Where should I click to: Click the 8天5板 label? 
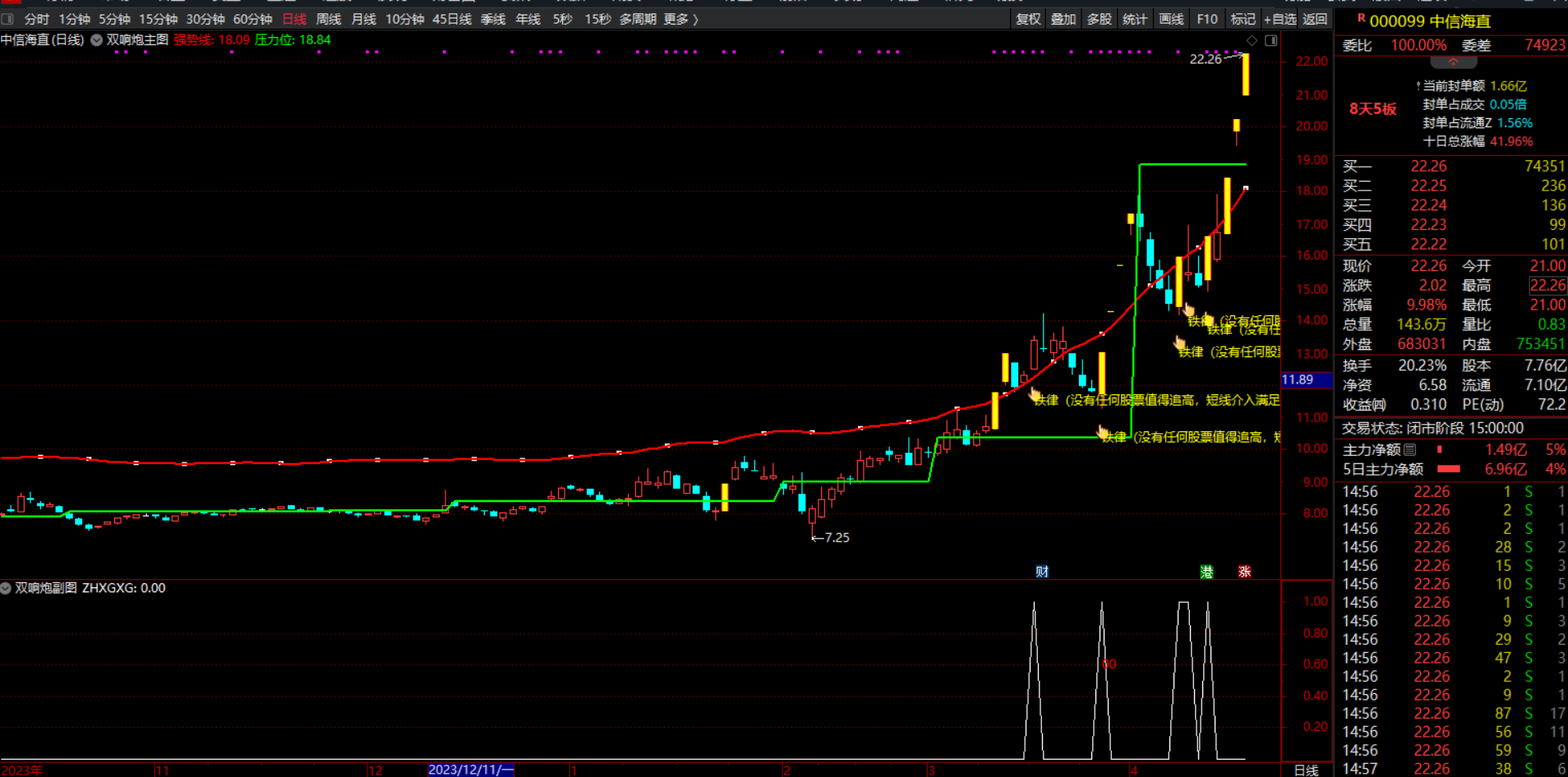(x=1372, y=109)
